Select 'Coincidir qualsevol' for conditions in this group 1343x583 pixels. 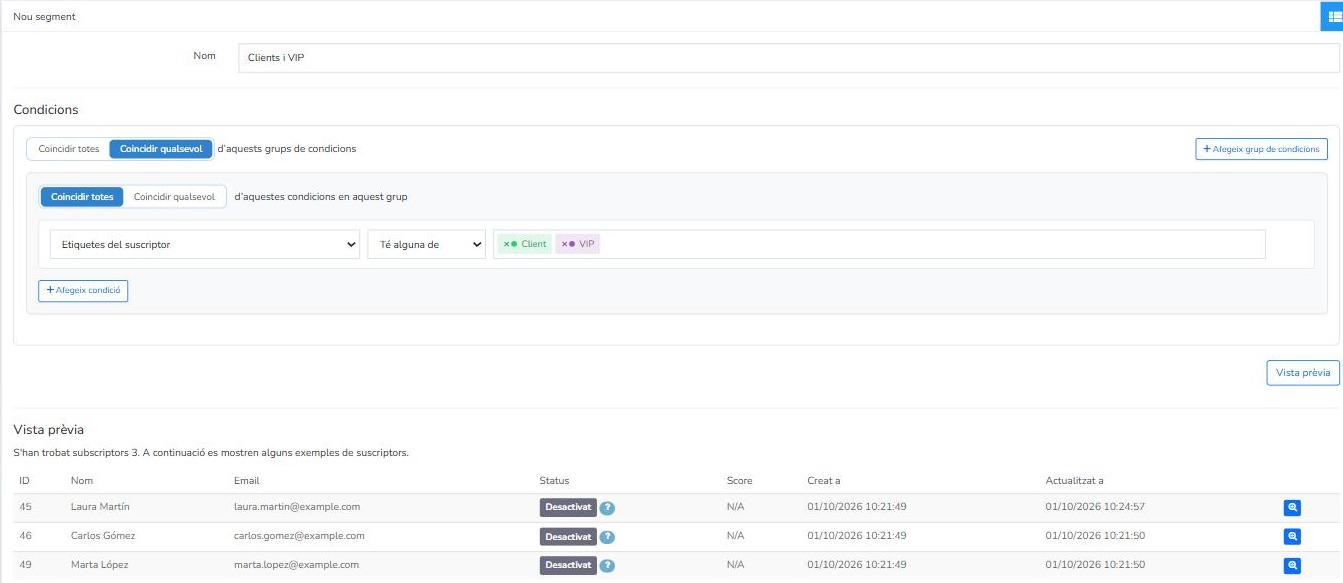click(175, 197)
